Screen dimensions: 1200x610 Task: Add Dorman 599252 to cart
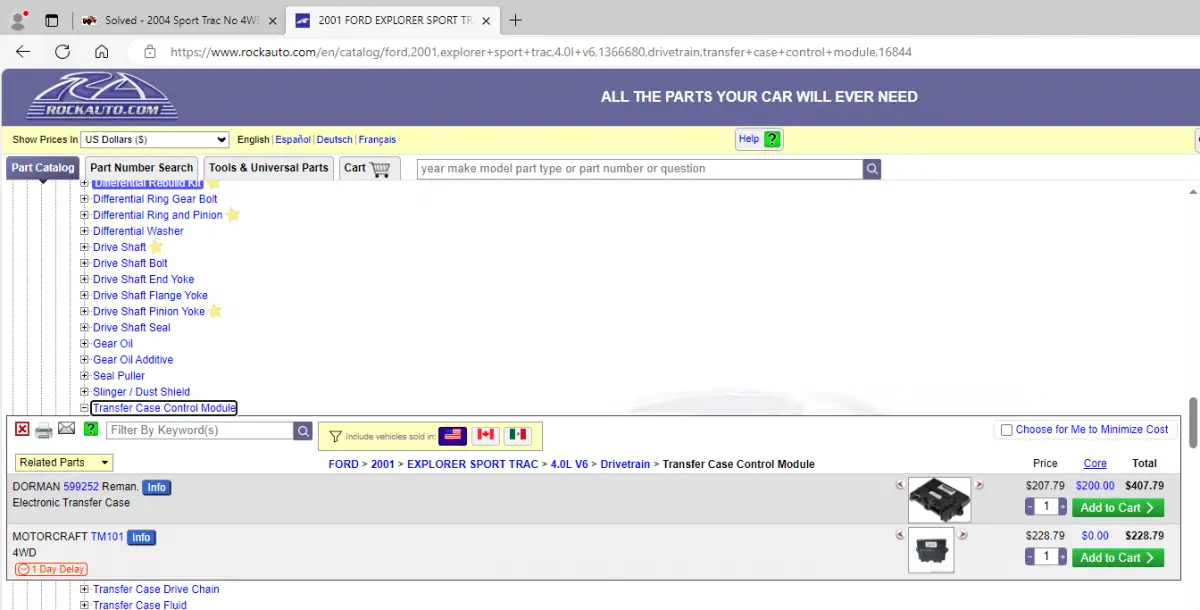click(1117, 508)
